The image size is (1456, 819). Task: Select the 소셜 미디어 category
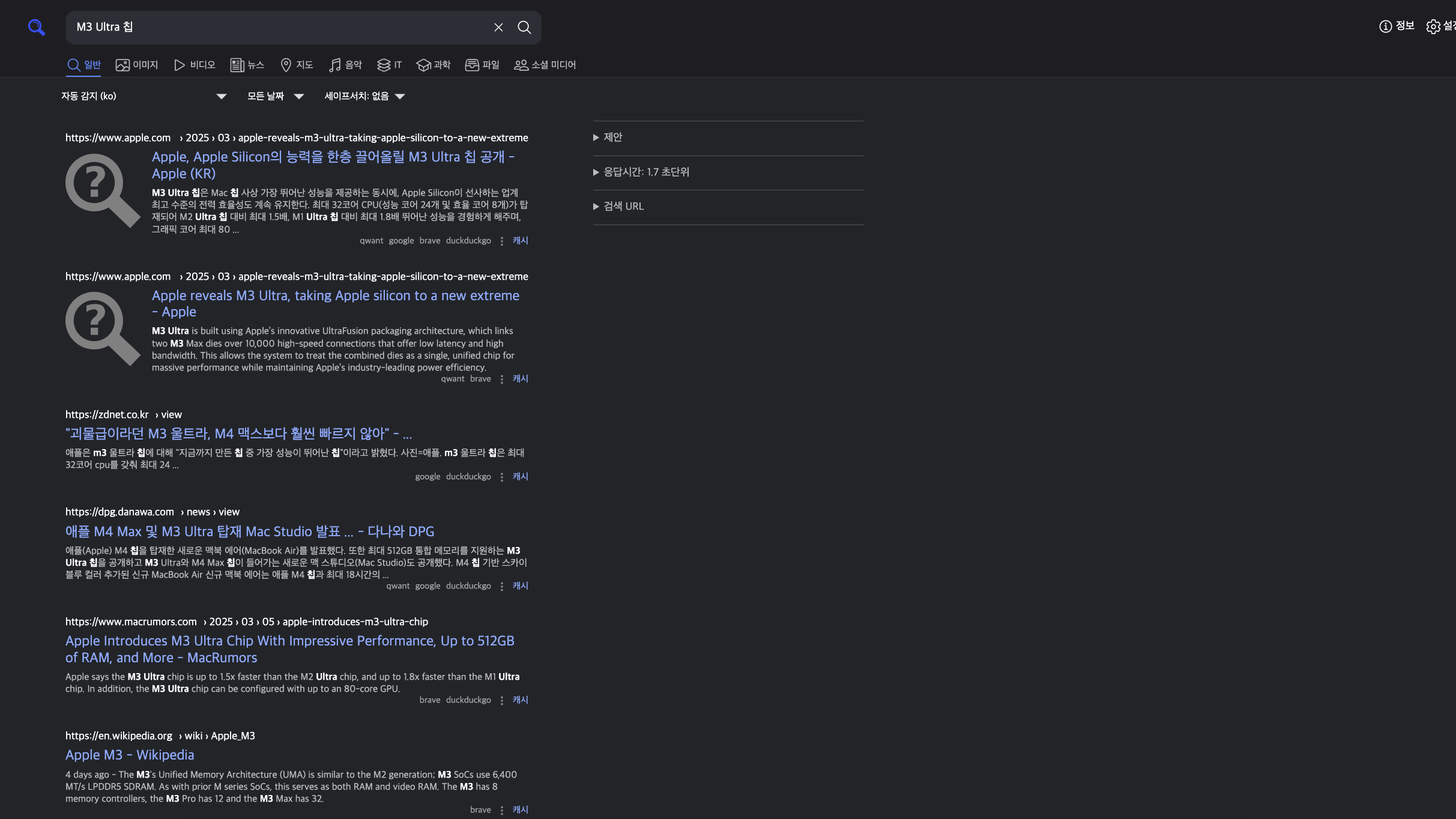(x=545, y=65)
